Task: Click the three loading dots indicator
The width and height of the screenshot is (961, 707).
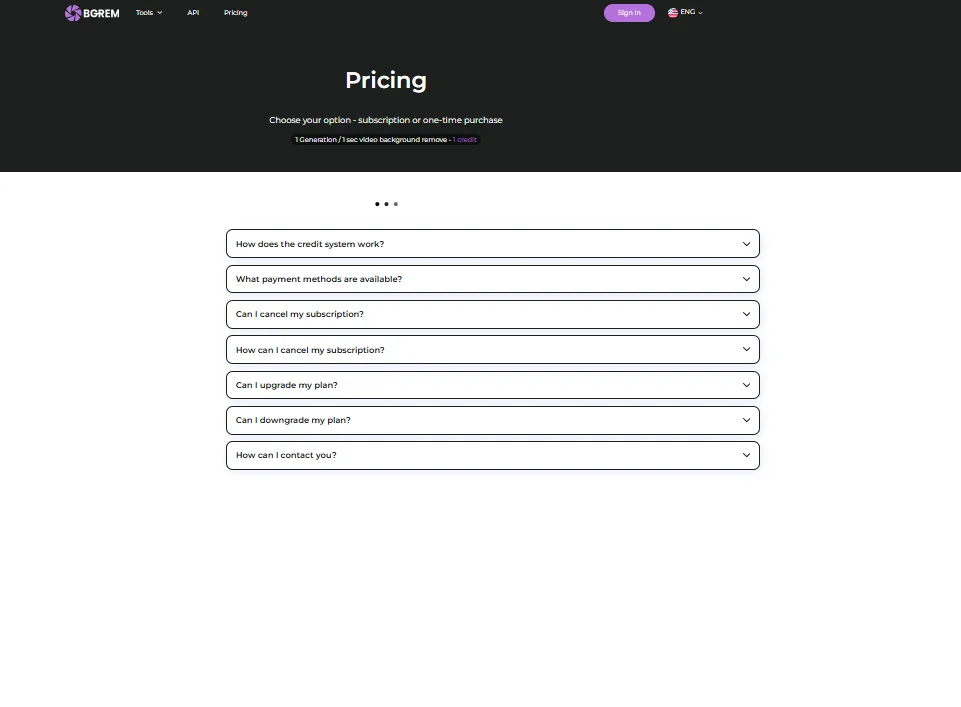Action: pyautogui.click(x=386, y=204)
